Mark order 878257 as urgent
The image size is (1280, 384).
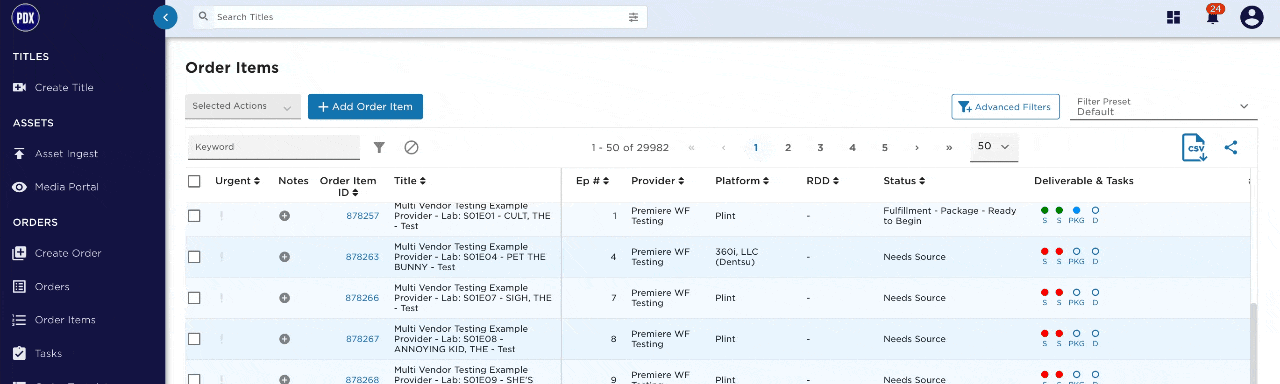[222, 216]
